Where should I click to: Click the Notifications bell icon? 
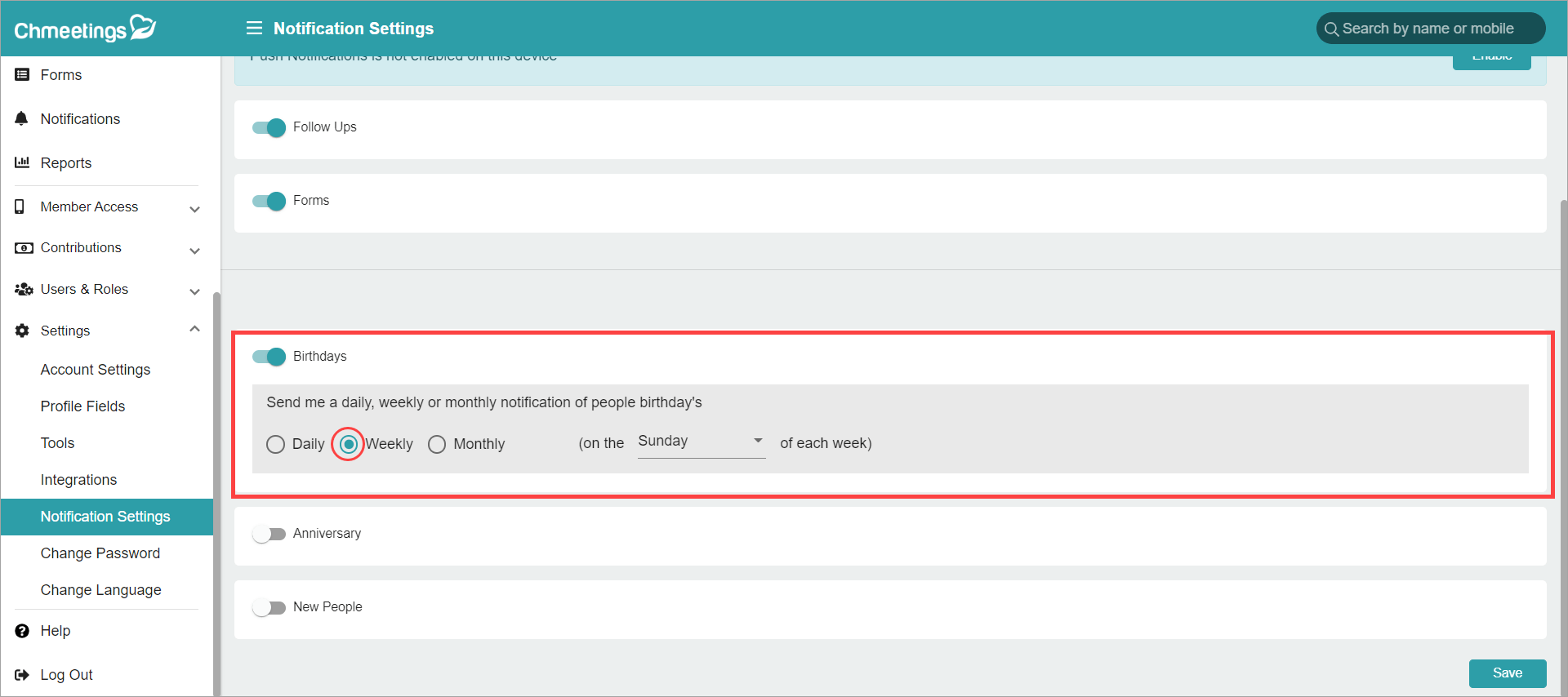pos(22,118)
